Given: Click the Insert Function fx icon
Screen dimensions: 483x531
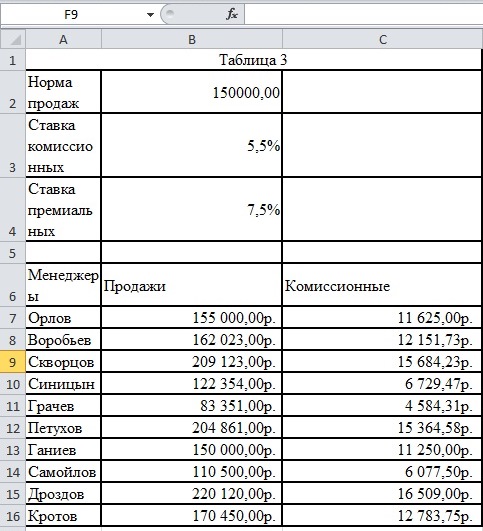Looking at the screenshot, I should [232, 14].
